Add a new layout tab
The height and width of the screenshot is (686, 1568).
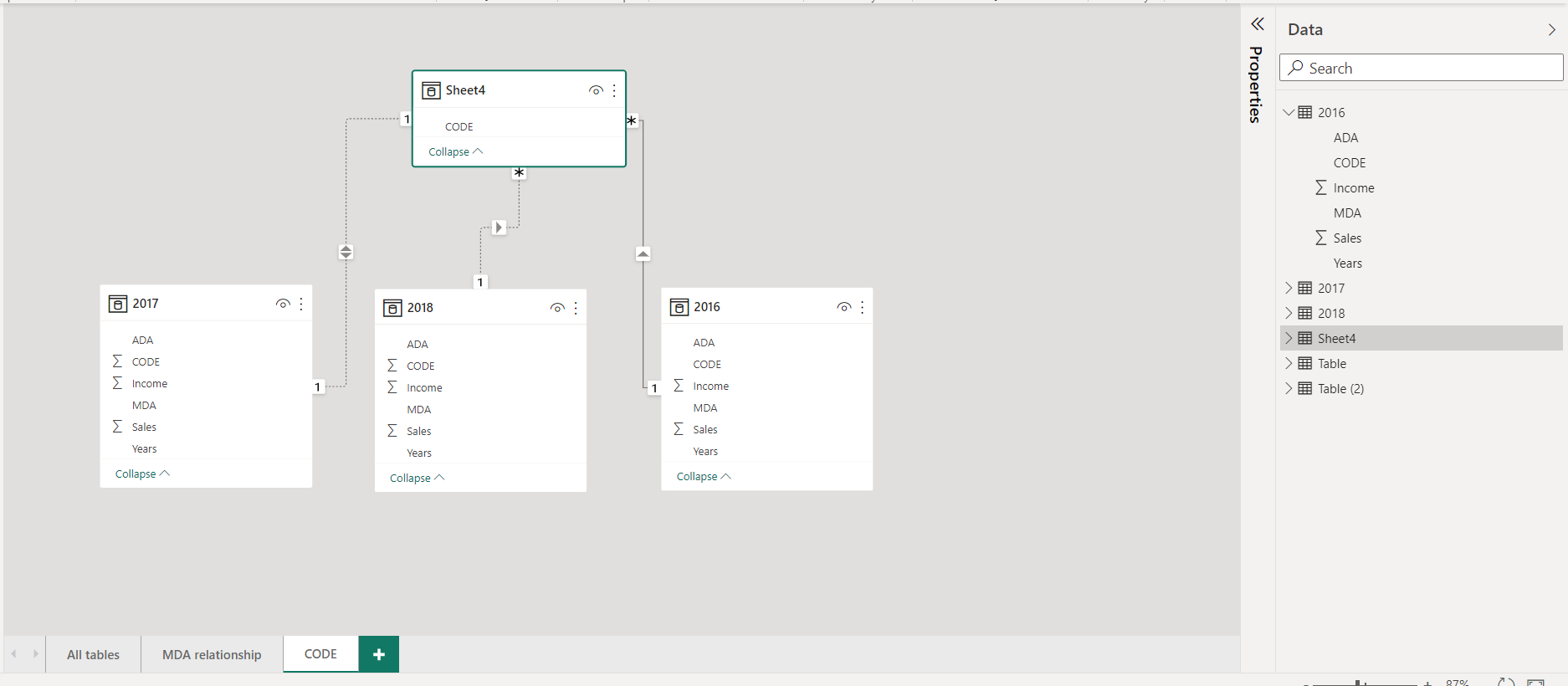(379, 654)
